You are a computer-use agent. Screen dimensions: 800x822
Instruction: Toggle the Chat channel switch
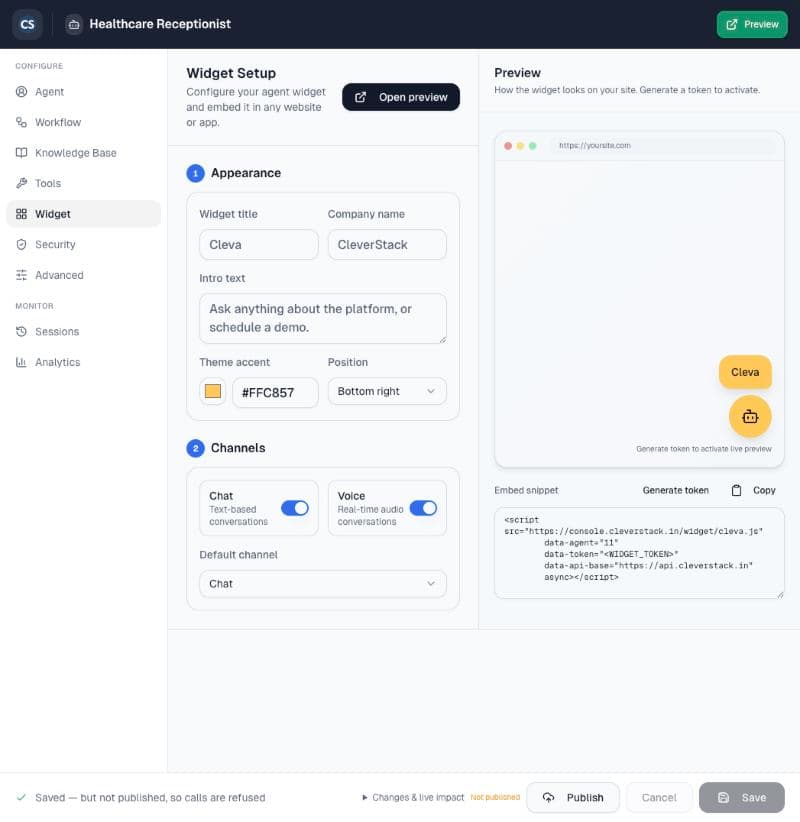pos(295,508)
